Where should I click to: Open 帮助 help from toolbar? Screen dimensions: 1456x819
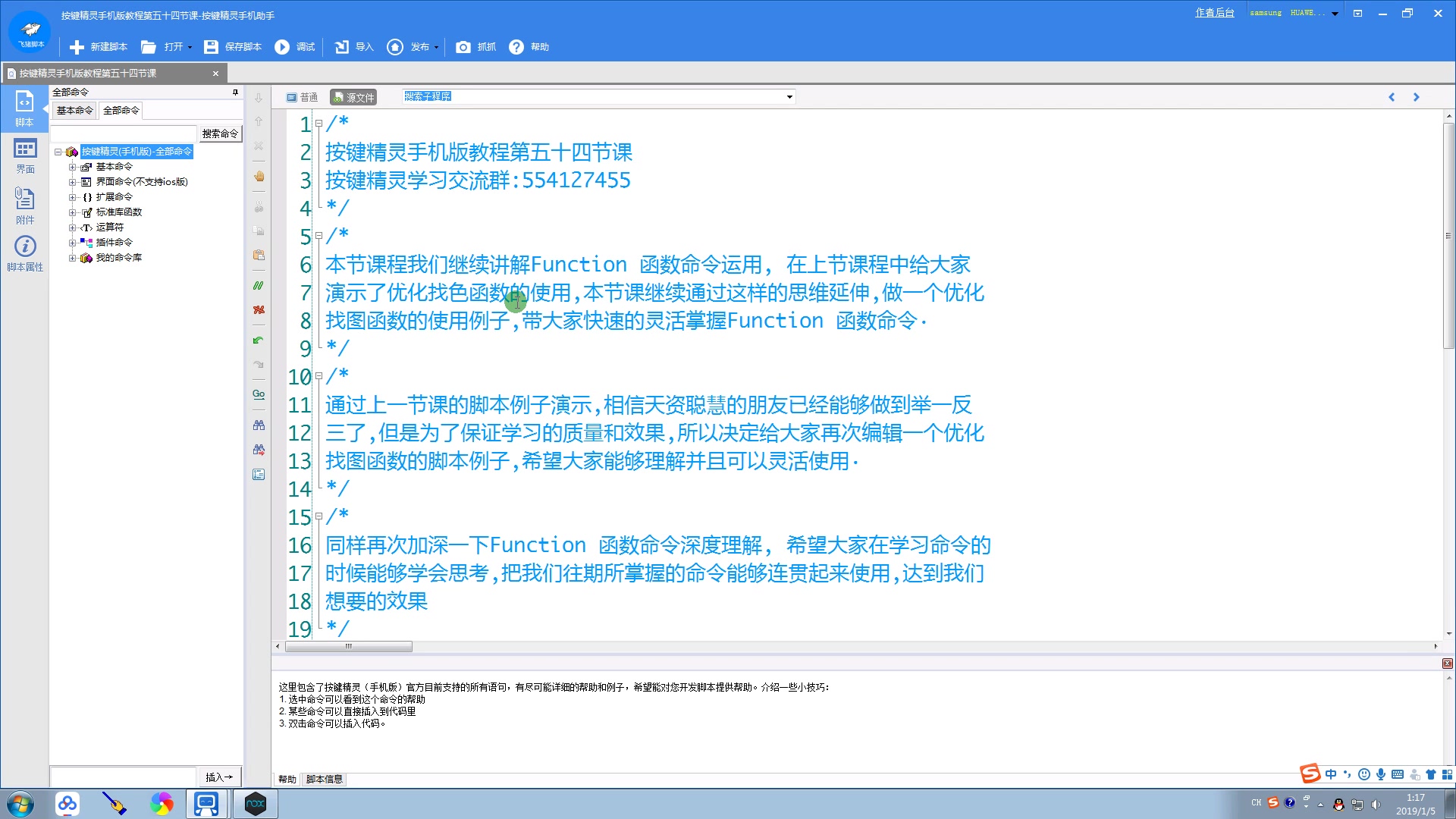tap(529, 47)
